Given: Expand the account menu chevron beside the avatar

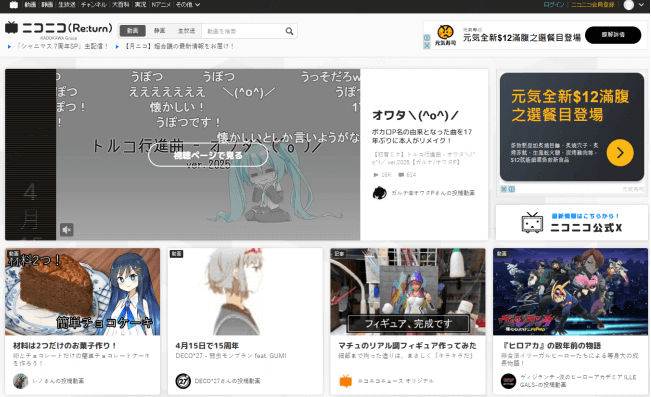Looking at the screenshot, I should tap(641, 5).
